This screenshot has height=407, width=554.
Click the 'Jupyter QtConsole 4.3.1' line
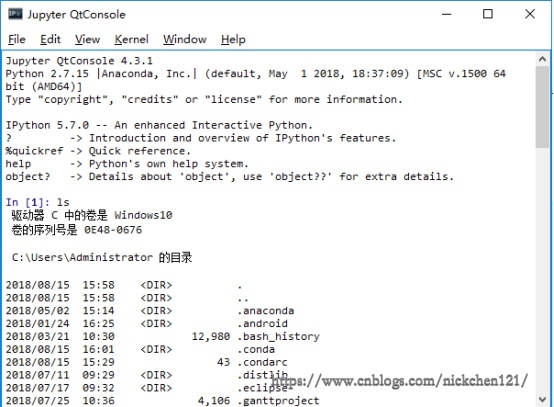pos(79,61)
